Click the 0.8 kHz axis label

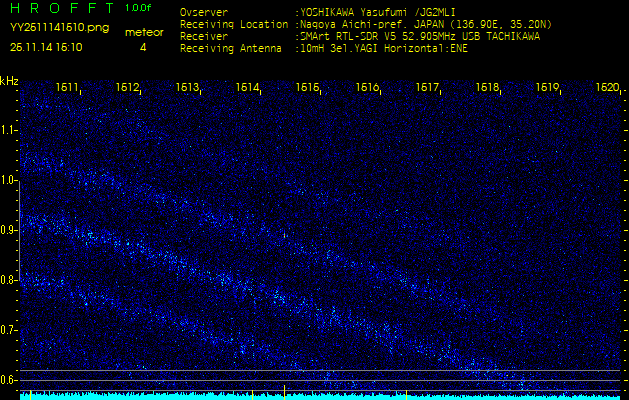(8, 280)
